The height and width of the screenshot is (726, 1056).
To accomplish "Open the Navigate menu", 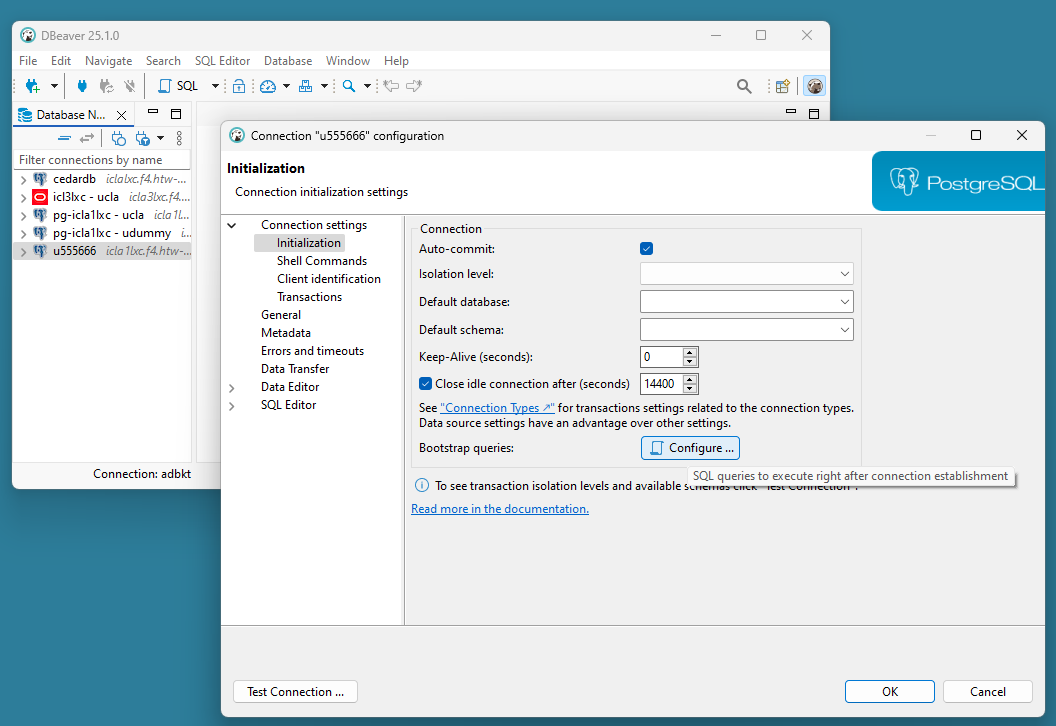I will point(108,61).
